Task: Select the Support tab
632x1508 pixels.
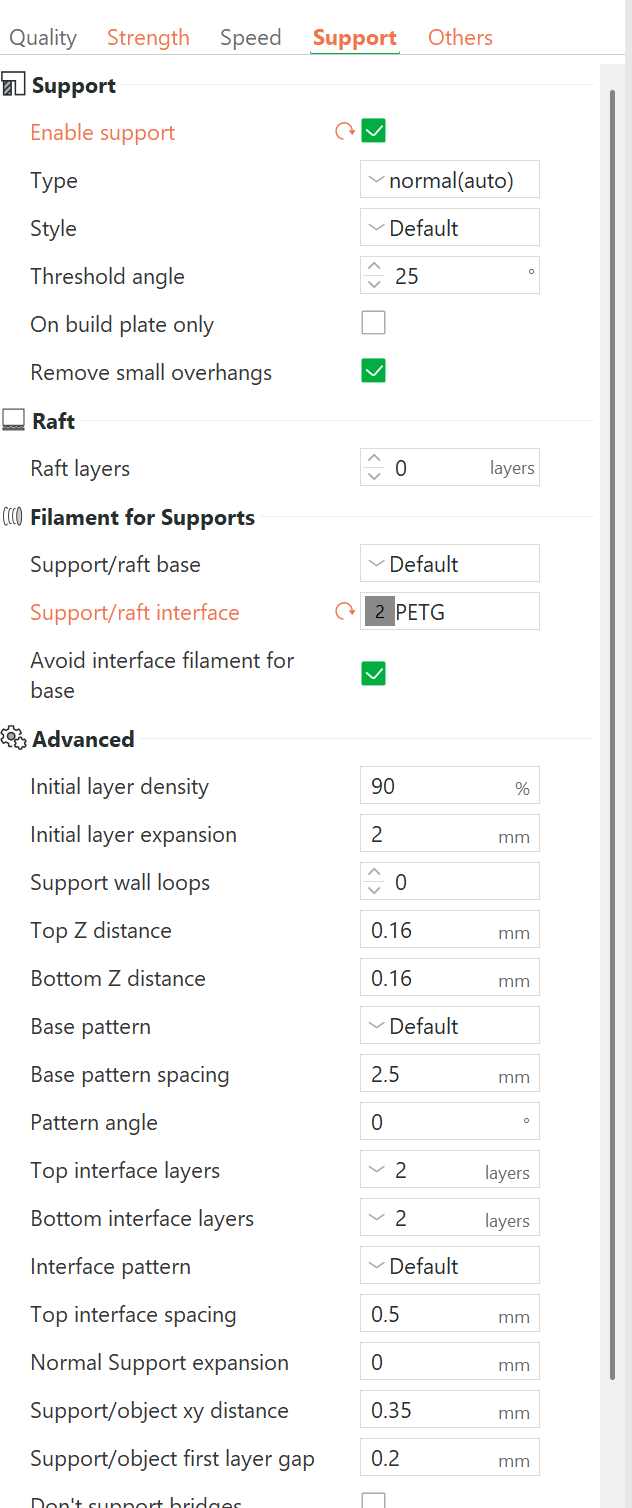Action: pos(354,38)
